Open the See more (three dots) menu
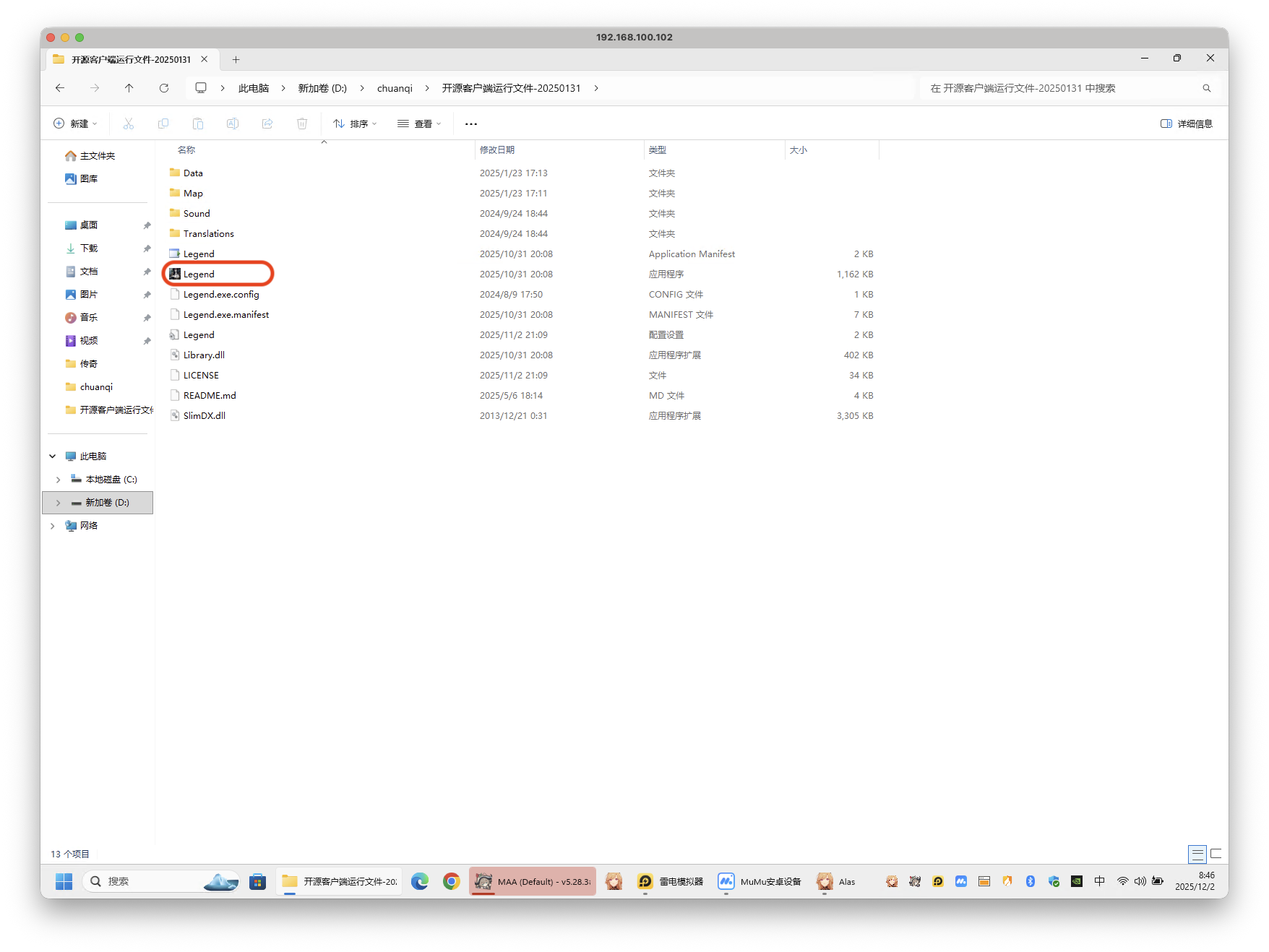Screen dimensions: 1269x952 click(x=471, y=124)
